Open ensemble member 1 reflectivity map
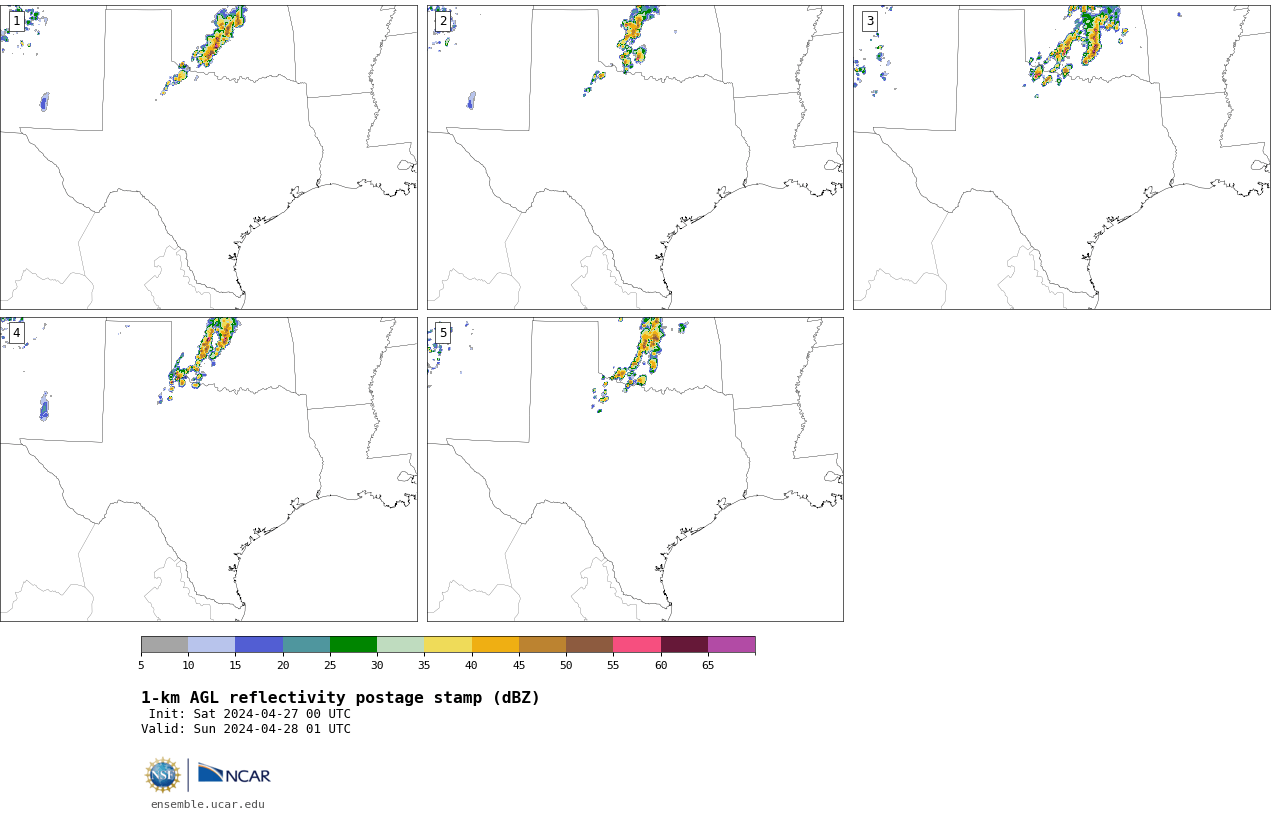 pyautogui.click(x=208, y=157)
